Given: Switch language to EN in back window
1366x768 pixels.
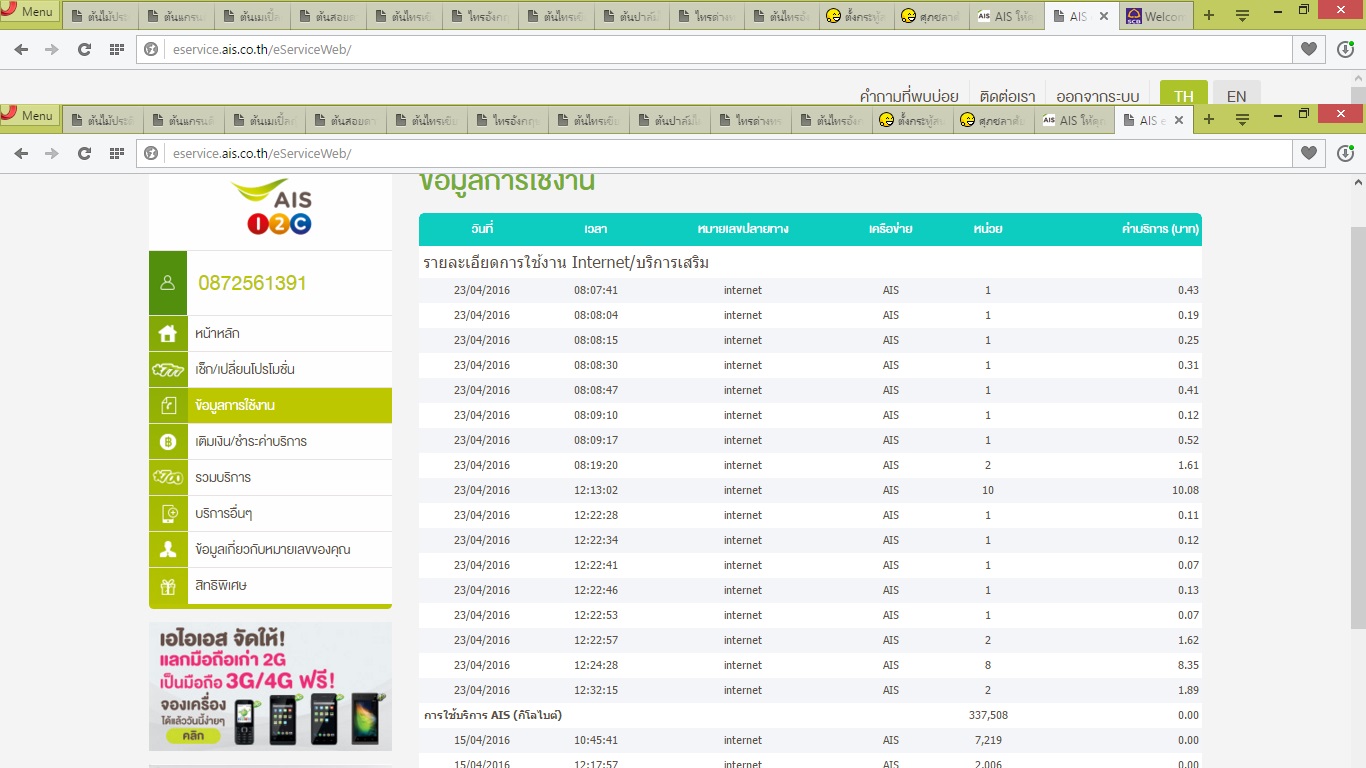Looking at the screenshot, I should (x=1237, y=93).
